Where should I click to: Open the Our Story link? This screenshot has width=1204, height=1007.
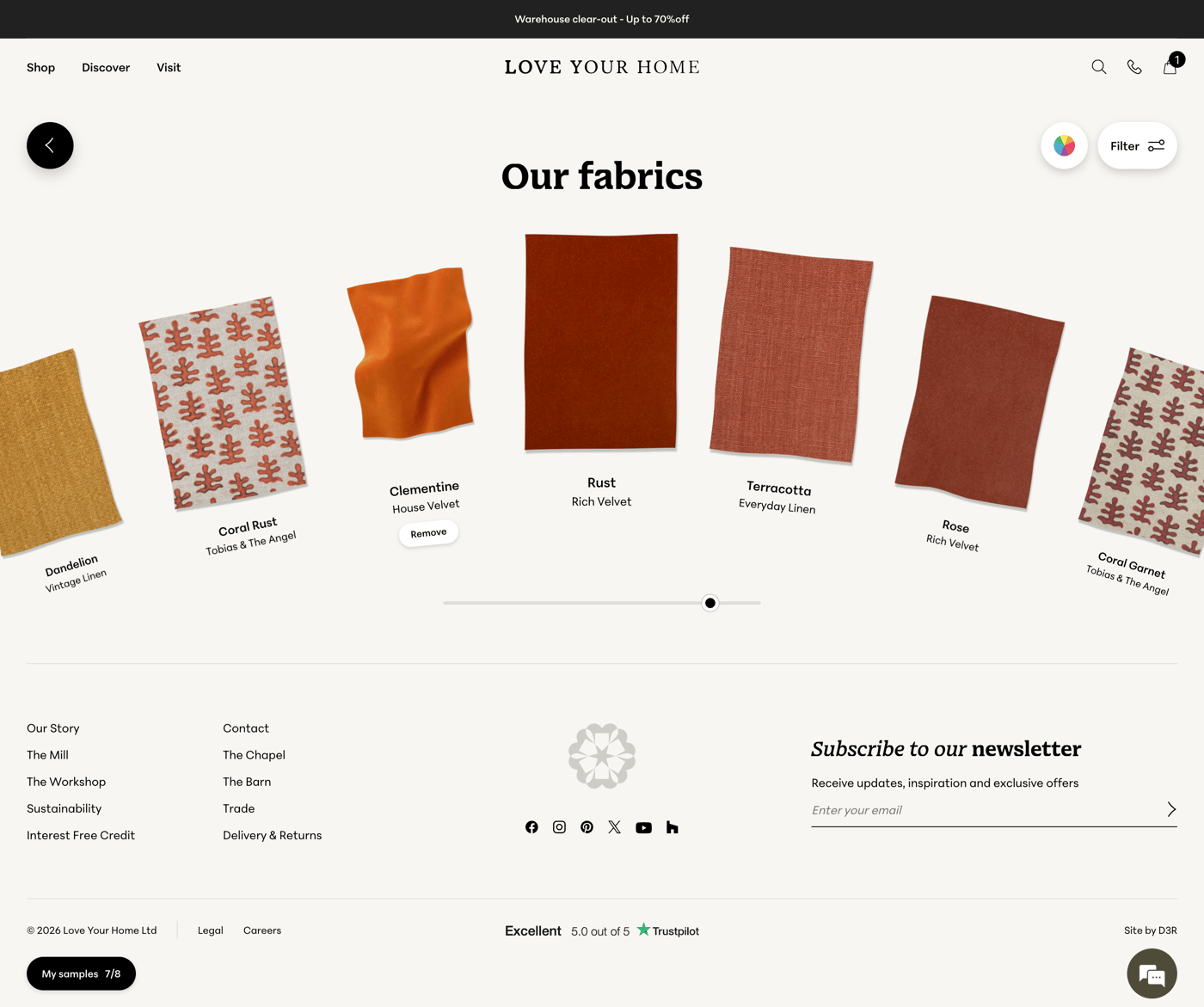pyautogui.click(x=53, y=728)
